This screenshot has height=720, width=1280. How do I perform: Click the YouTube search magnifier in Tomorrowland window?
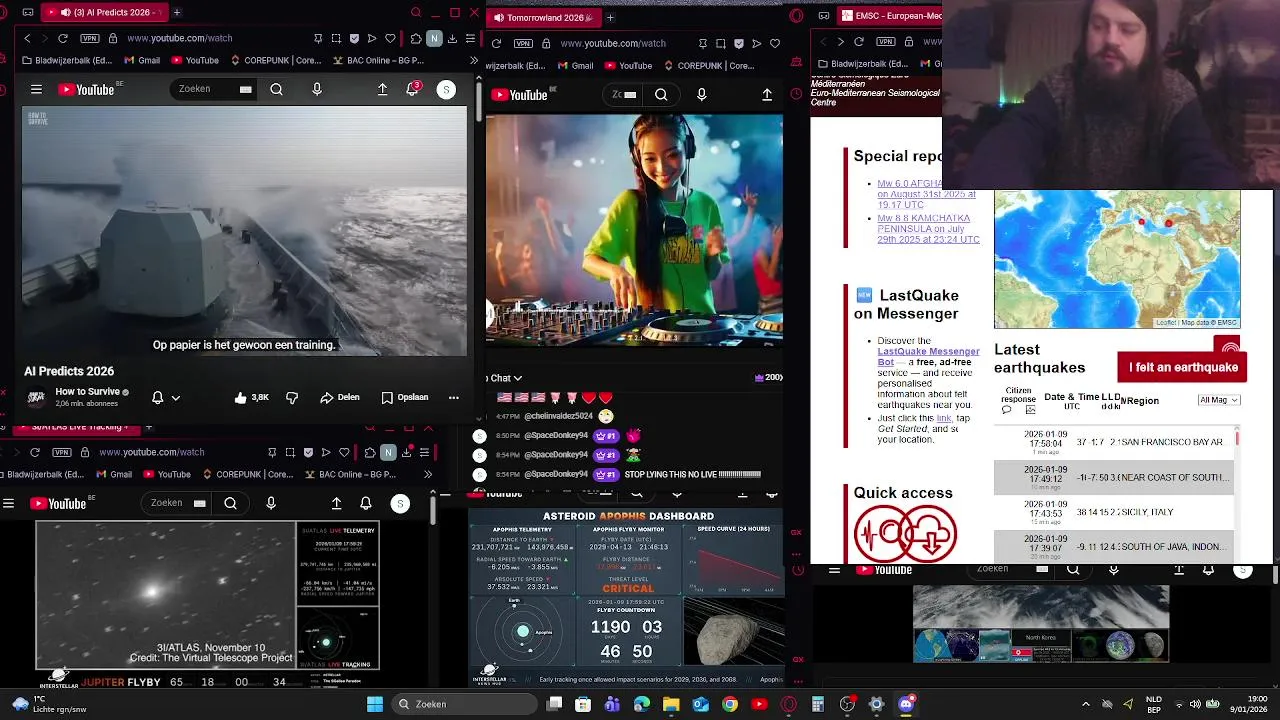click(661, 95)
